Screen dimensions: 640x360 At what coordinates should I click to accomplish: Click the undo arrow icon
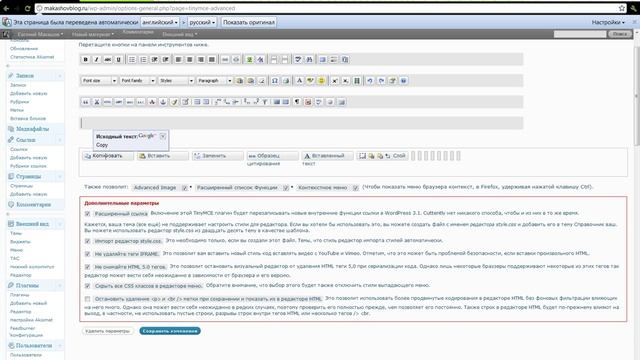click(x=370, y=81)
